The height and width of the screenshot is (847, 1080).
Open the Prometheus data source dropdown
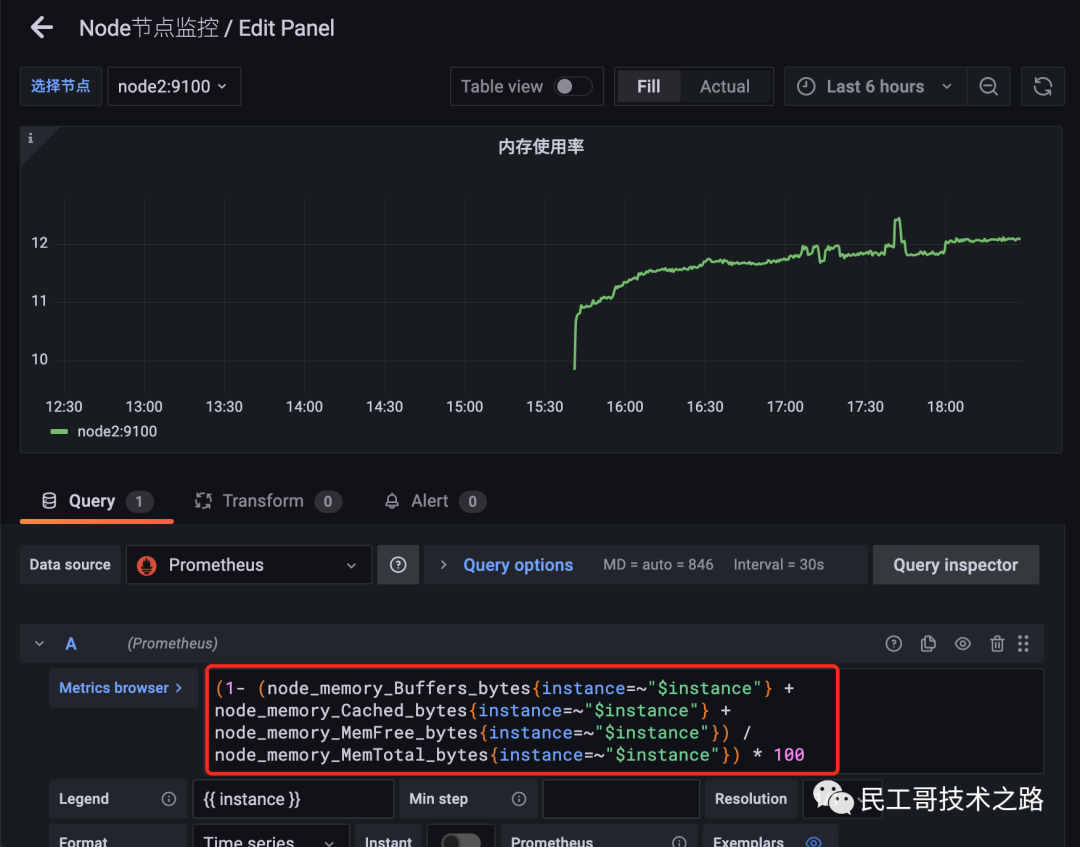[x=249, y=565]
